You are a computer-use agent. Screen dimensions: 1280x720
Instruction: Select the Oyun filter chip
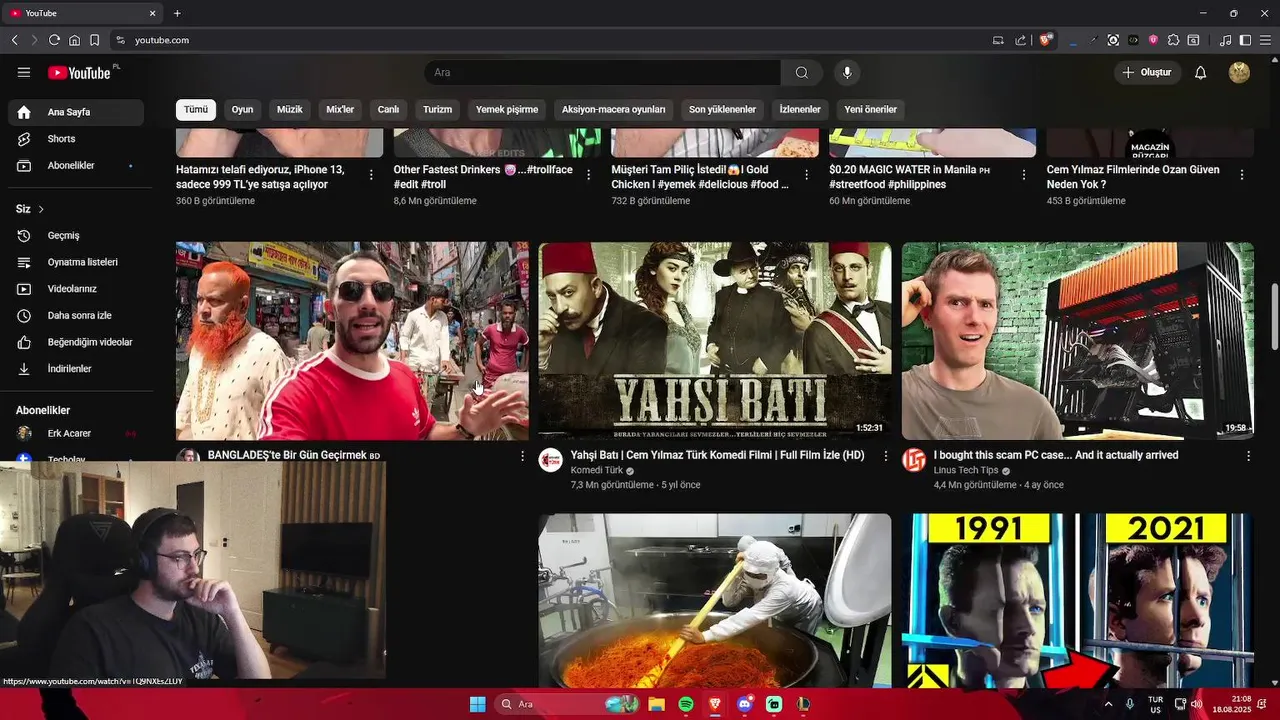(x=242, y=109)
